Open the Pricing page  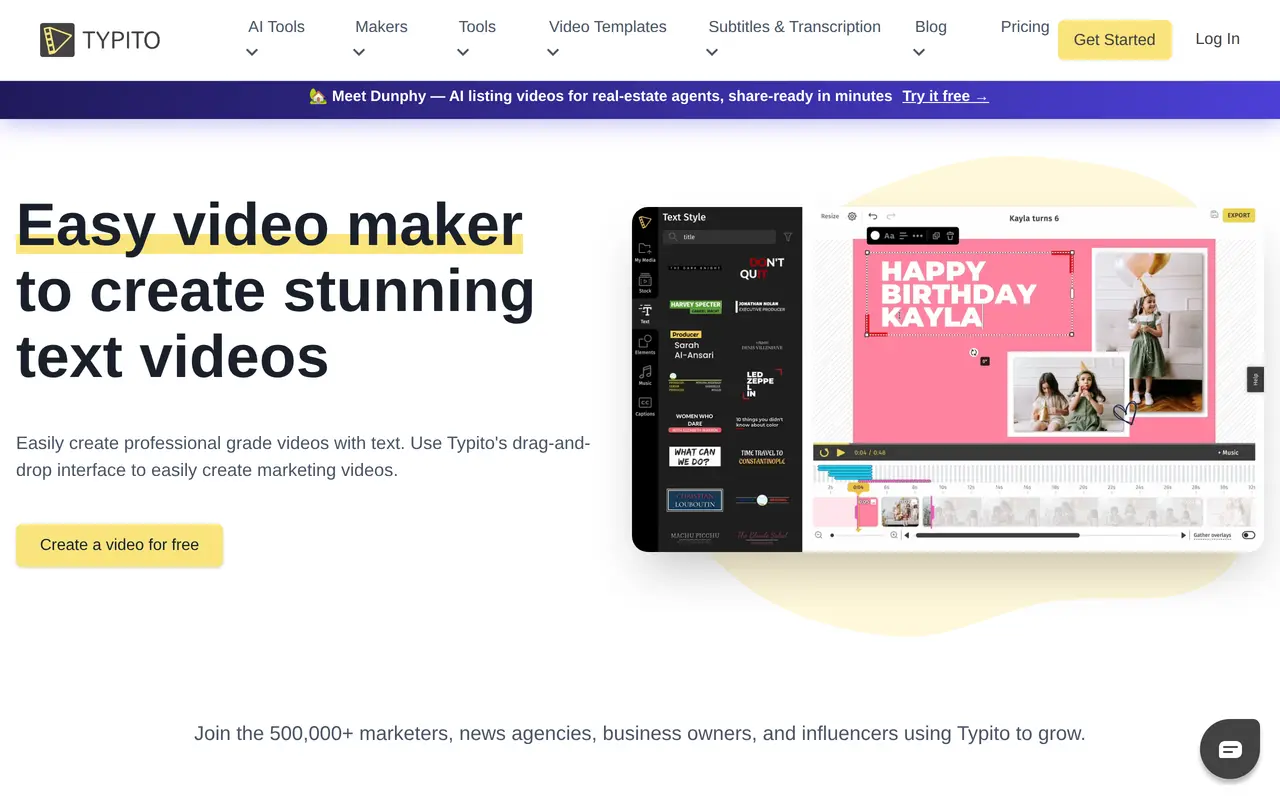point(1025,27)
